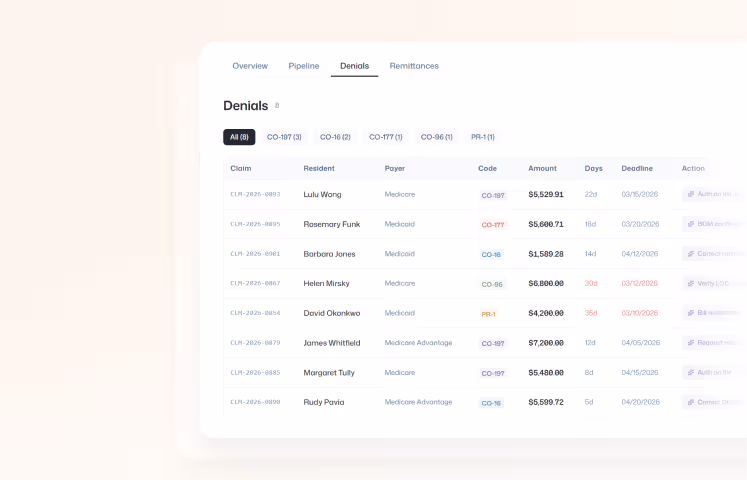Click the amount $5,529.91
Screen dimensions: 747x480
pyautogui.click(x=546, y=194)
